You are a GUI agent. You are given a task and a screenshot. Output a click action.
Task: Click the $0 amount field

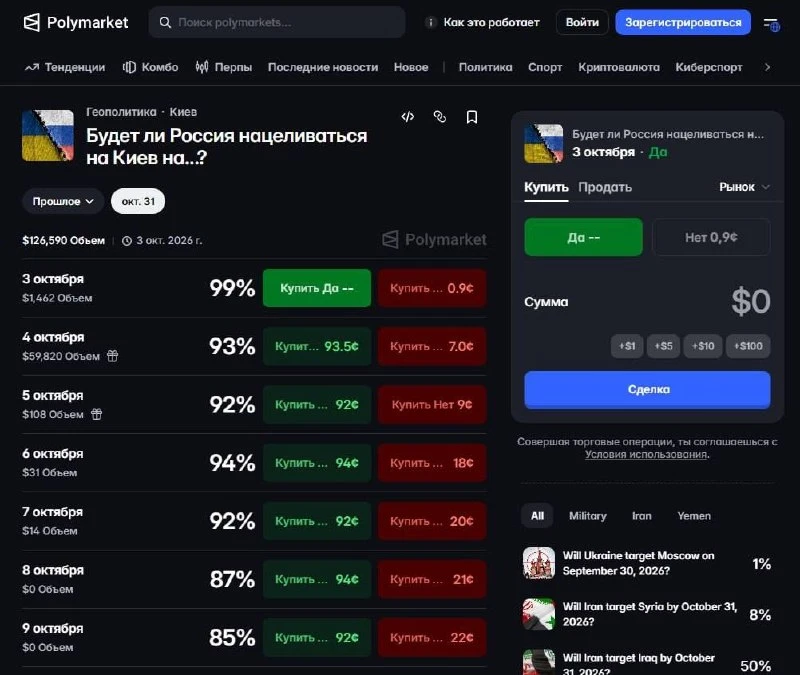click(x=751, y=301)
